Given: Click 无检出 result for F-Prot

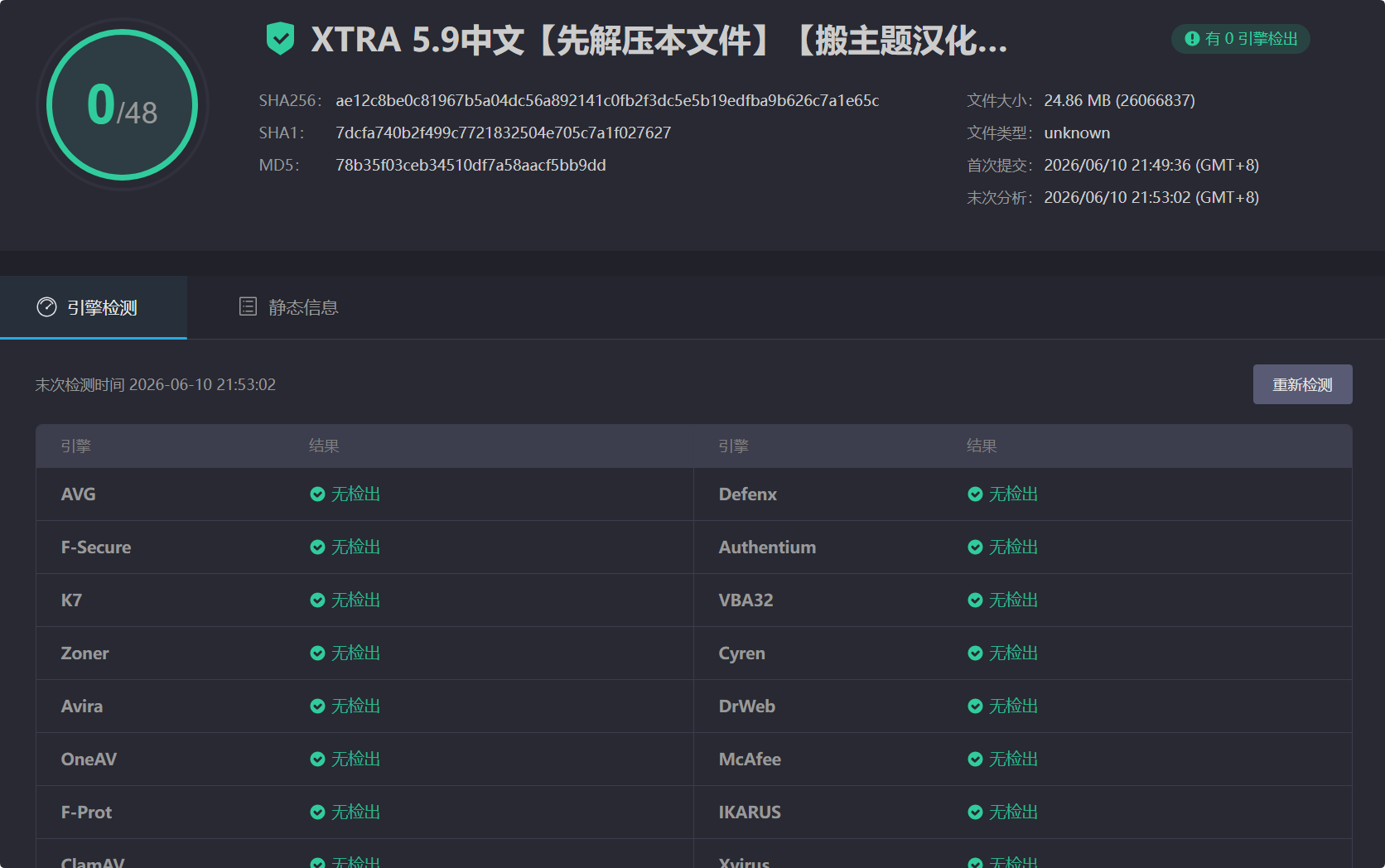Looking at the screenshot, I should coord(355,813).
